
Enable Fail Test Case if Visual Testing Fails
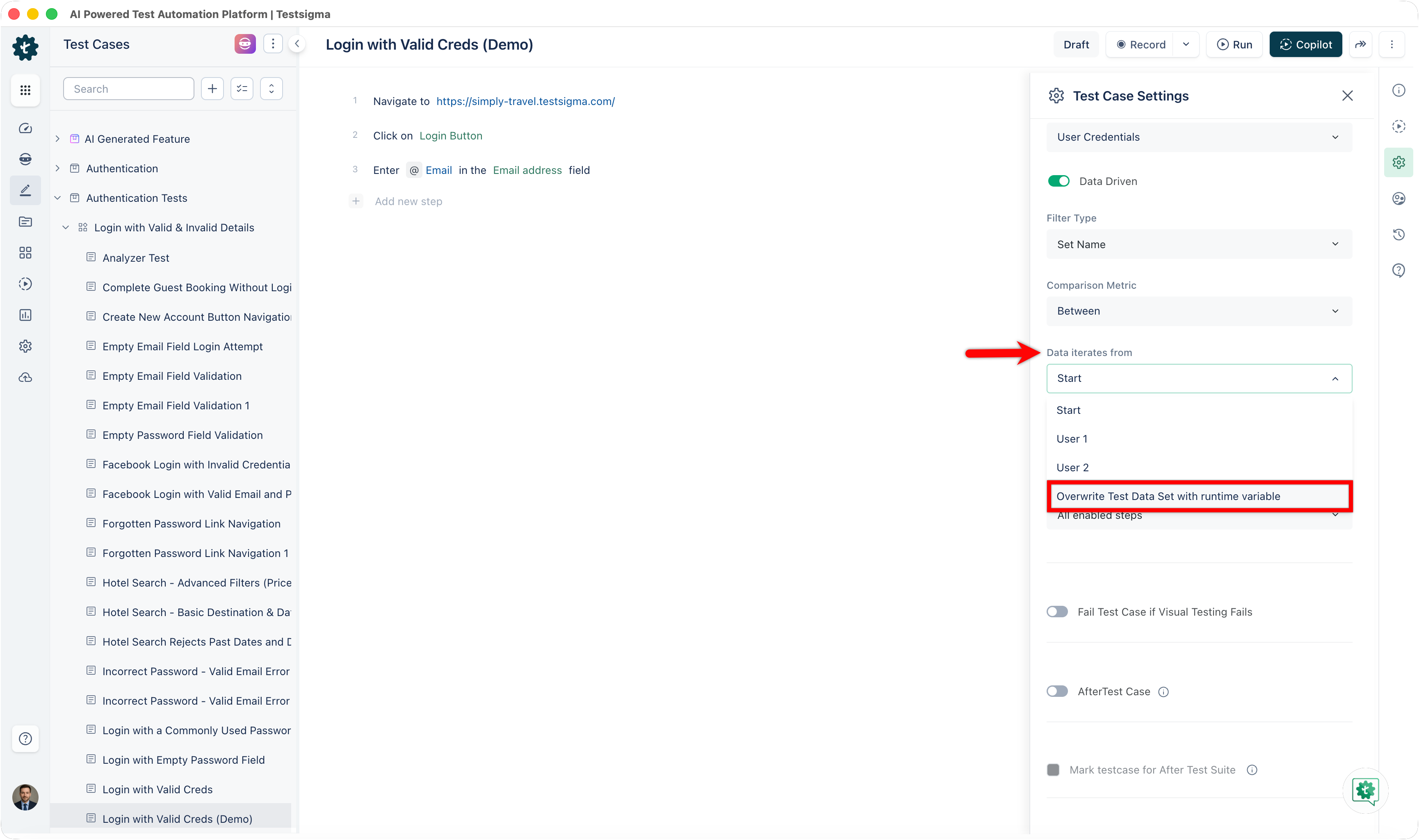click(x=1057, y=612)
